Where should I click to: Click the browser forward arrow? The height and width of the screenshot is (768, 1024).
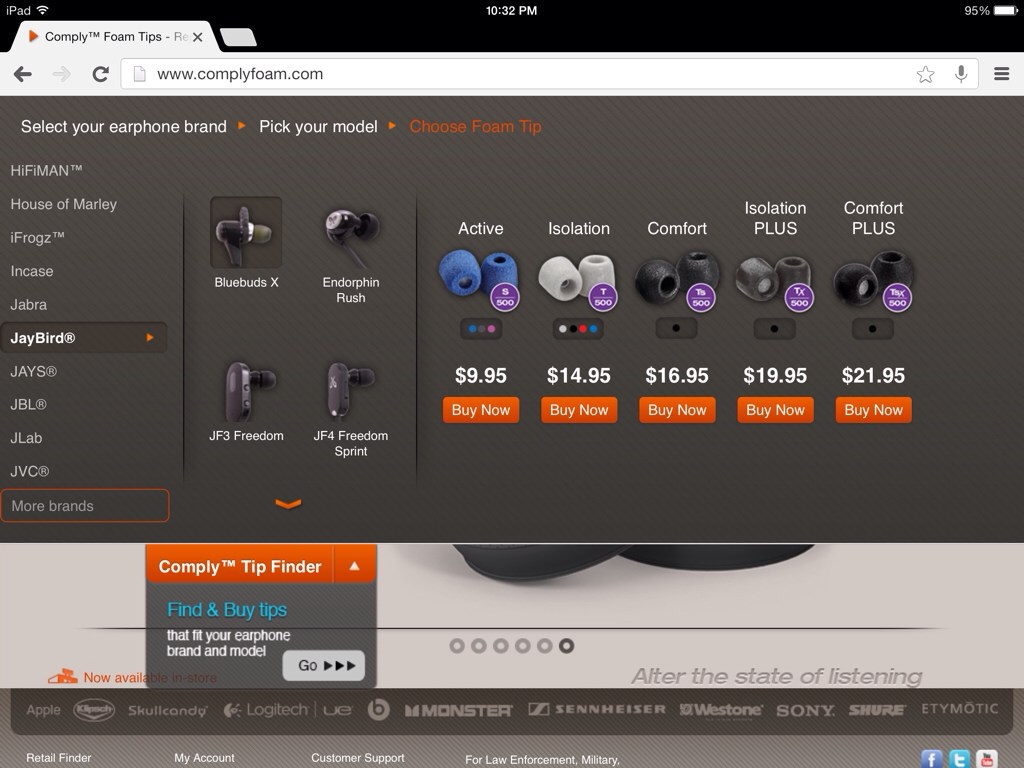pyautogui.click(x=61, y=74)
